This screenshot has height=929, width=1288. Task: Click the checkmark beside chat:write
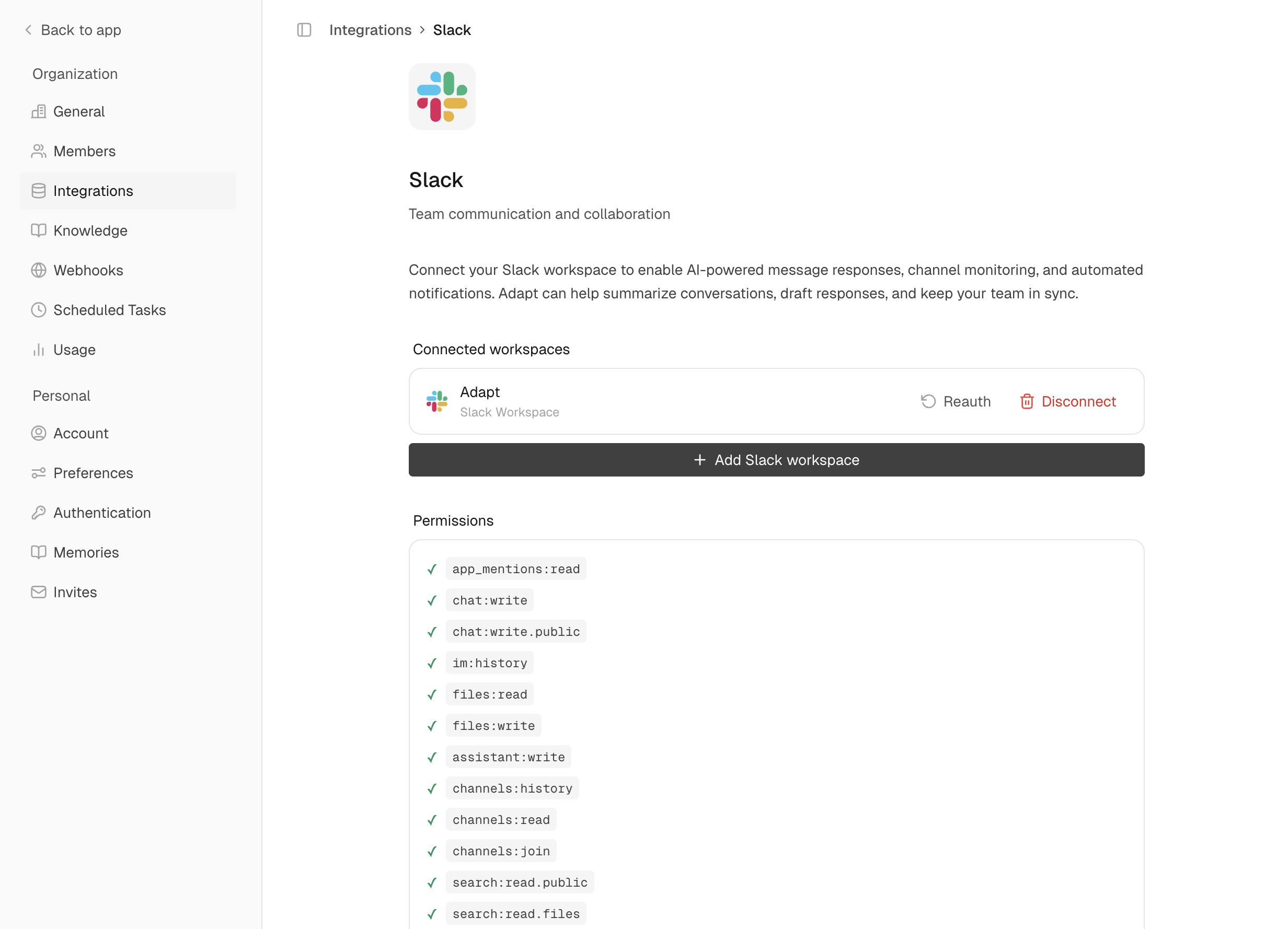(x=432, y=600)
